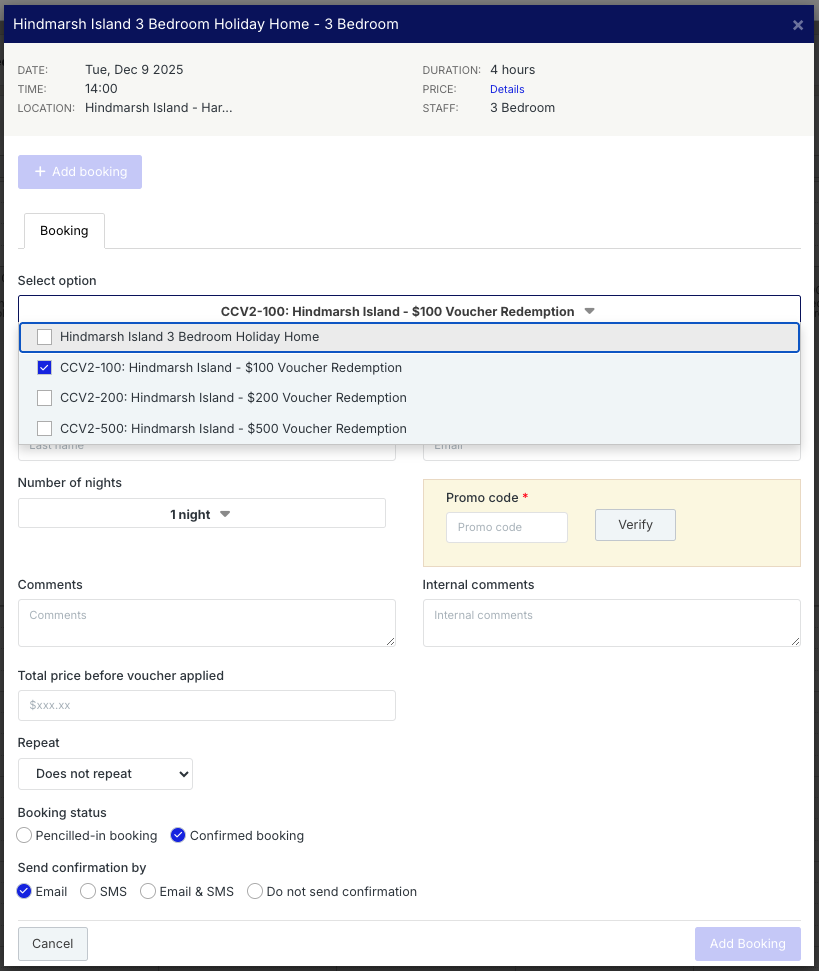Viewport: 819px width, 971px height.
Task: Click the Cancel button
Action: click(53, 943)
